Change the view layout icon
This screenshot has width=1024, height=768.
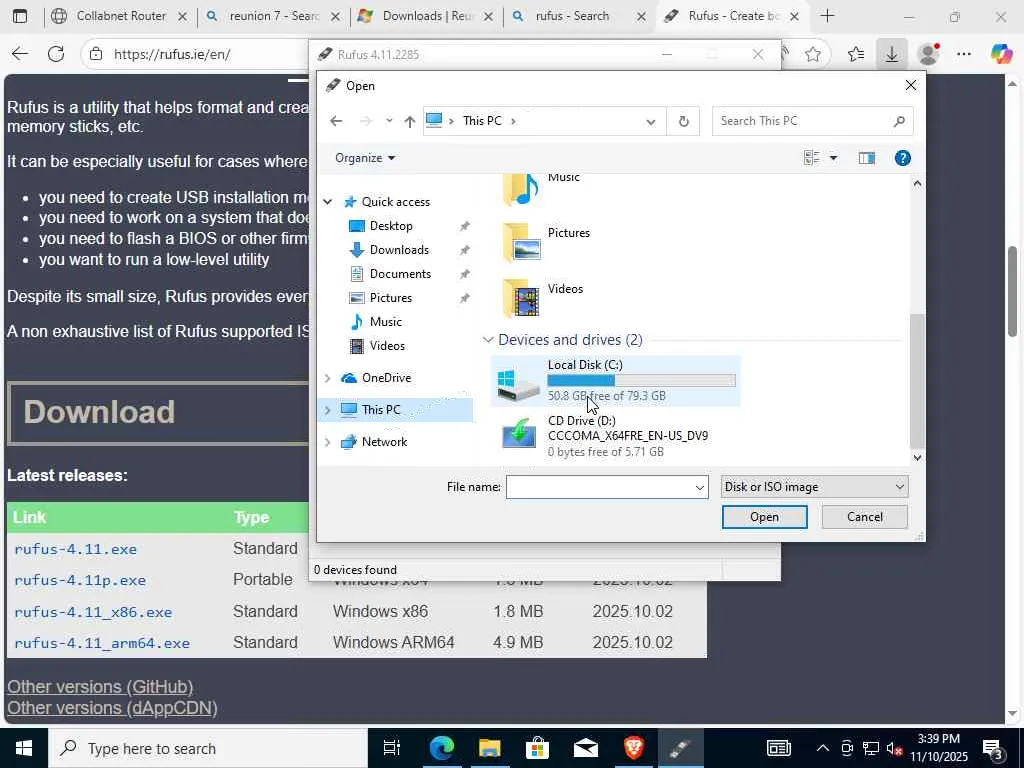pyautogui.click(x=812, y=158)
